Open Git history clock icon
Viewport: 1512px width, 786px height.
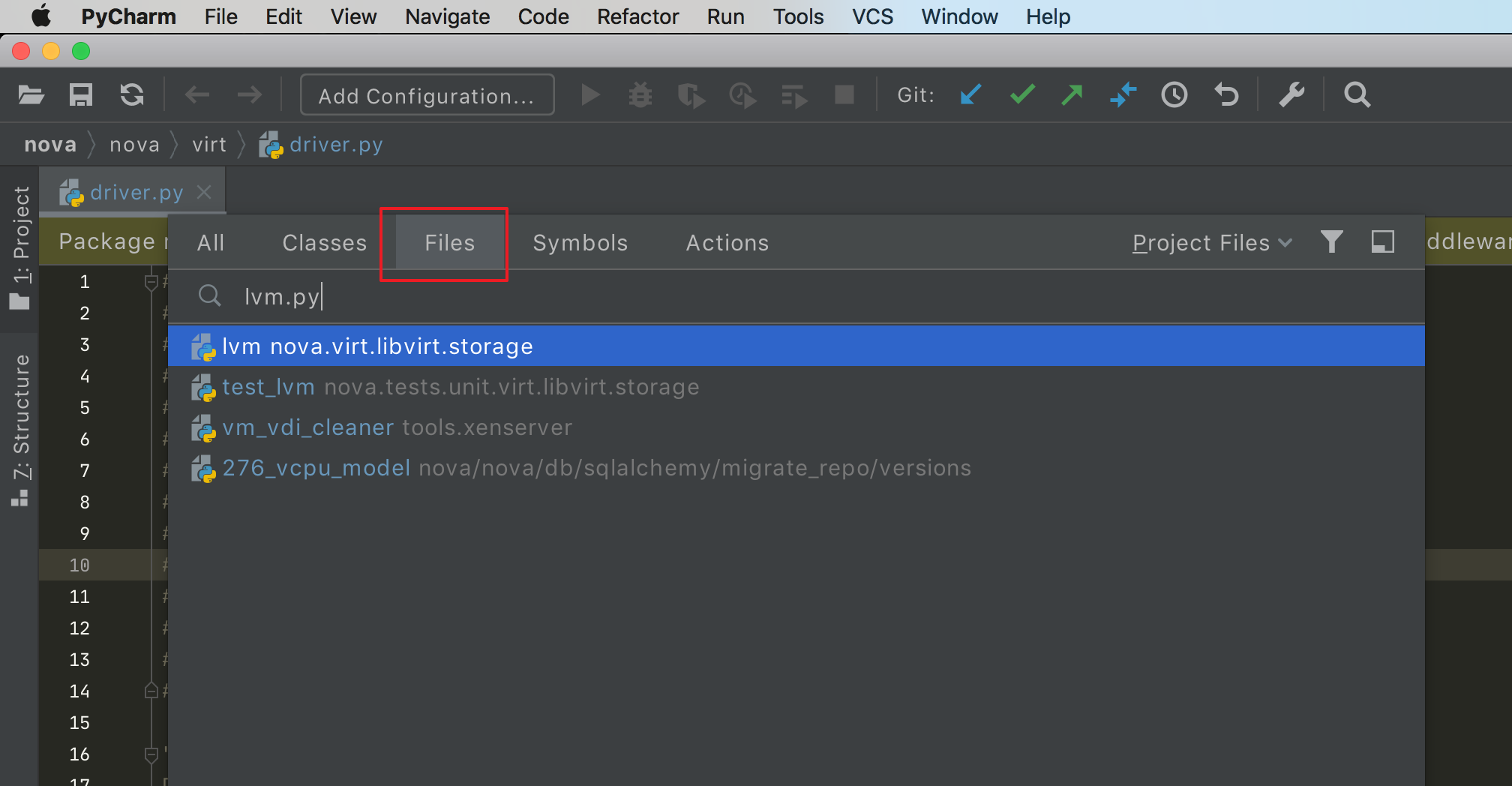pyautogui.click(x=1174, y=95)
